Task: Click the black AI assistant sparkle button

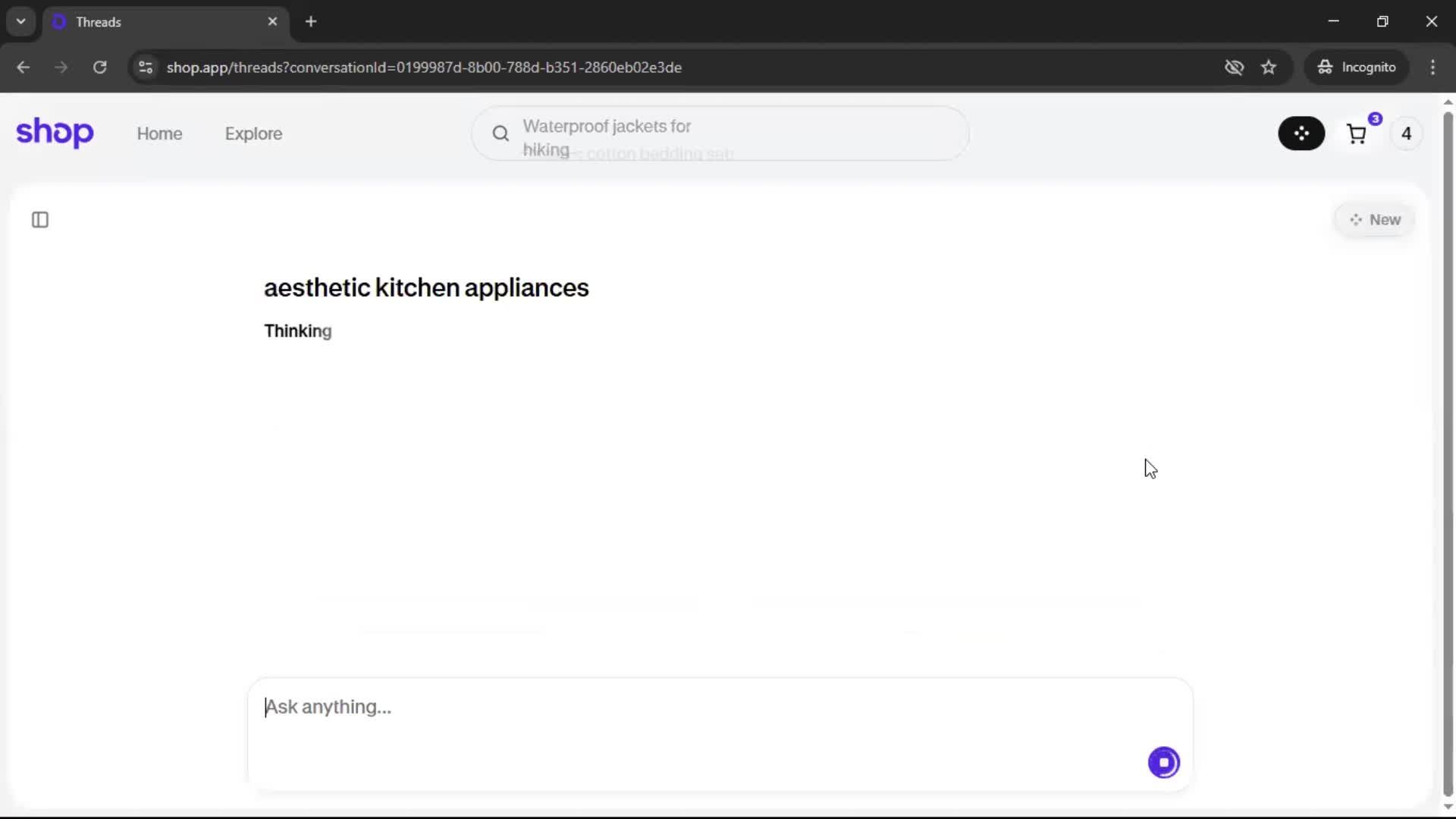Action: 1301,133
